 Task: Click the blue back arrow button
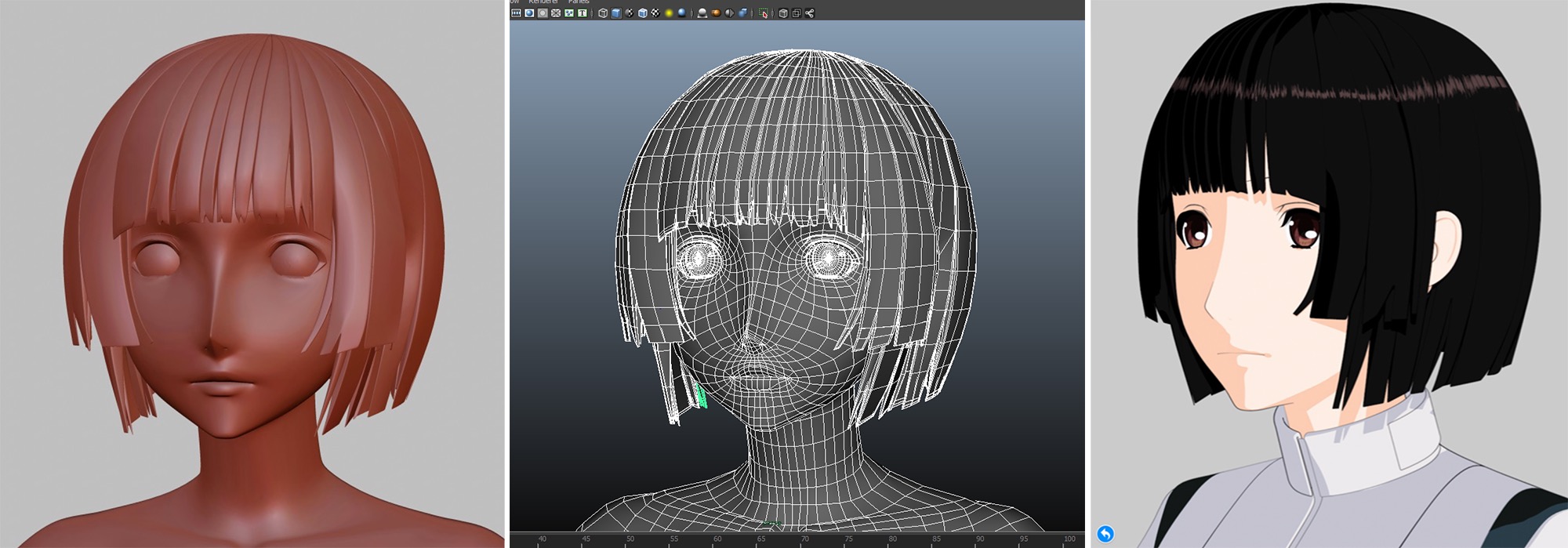pyautogui.click(x=1105, y=534)
